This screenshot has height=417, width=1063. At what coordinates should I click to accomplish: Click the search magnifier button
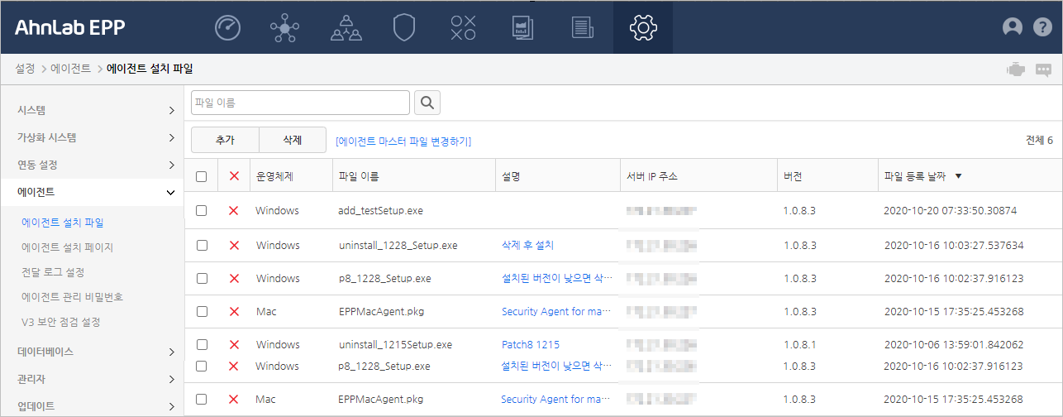point(427,103)
